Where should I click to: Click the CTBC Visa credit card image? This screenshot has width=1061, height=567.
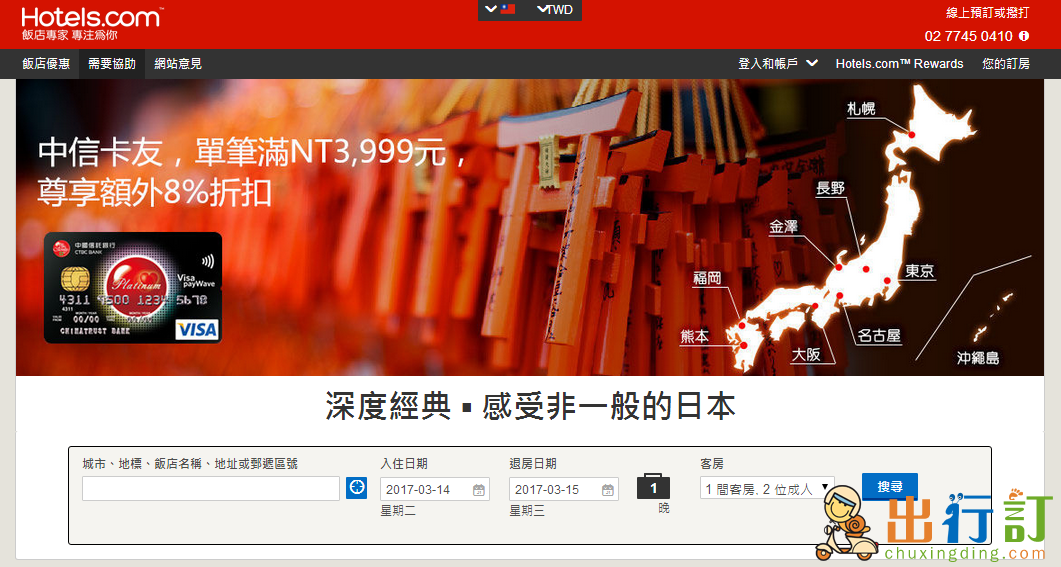(133, 288)
